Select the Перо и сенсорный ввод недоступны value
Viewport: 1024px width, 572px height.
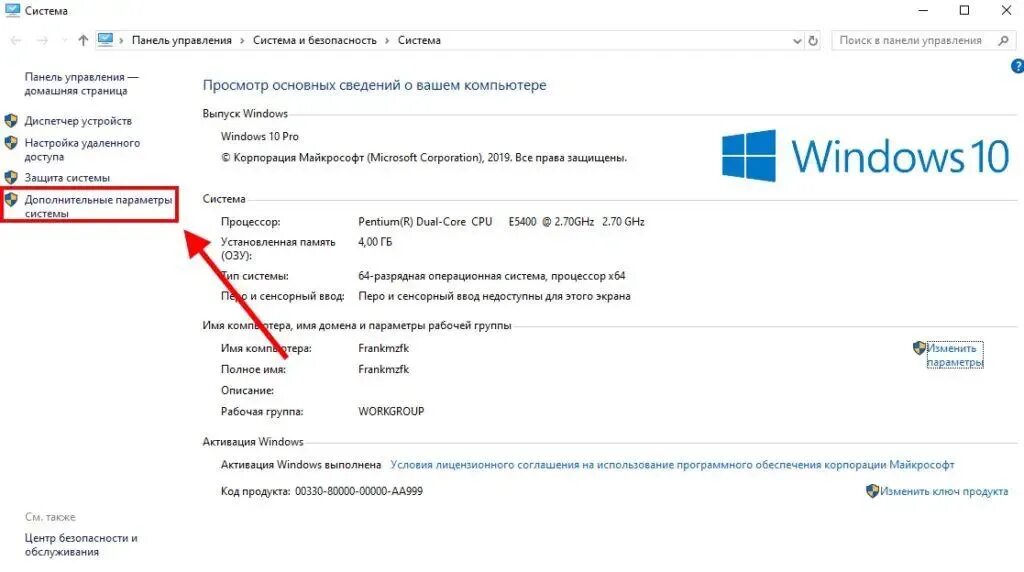coord(494,296)
